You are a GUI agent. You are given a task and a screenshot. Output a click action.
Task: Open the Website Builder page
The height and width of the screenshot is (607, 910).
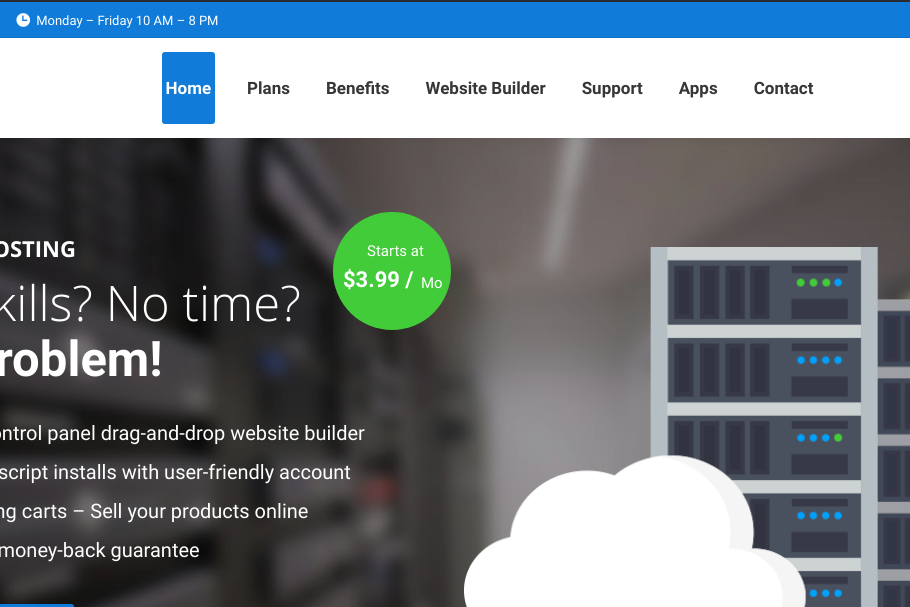point(485,88)
